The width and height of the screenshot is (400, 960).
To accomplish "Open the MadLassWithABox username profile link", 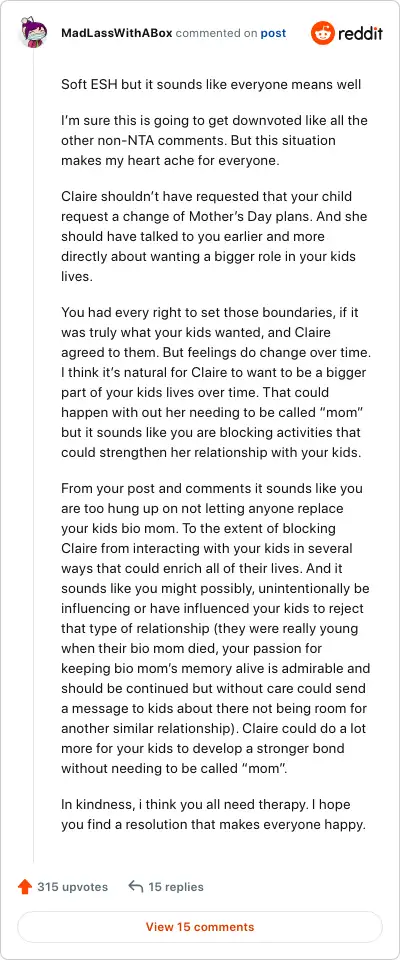I will 117,33.
